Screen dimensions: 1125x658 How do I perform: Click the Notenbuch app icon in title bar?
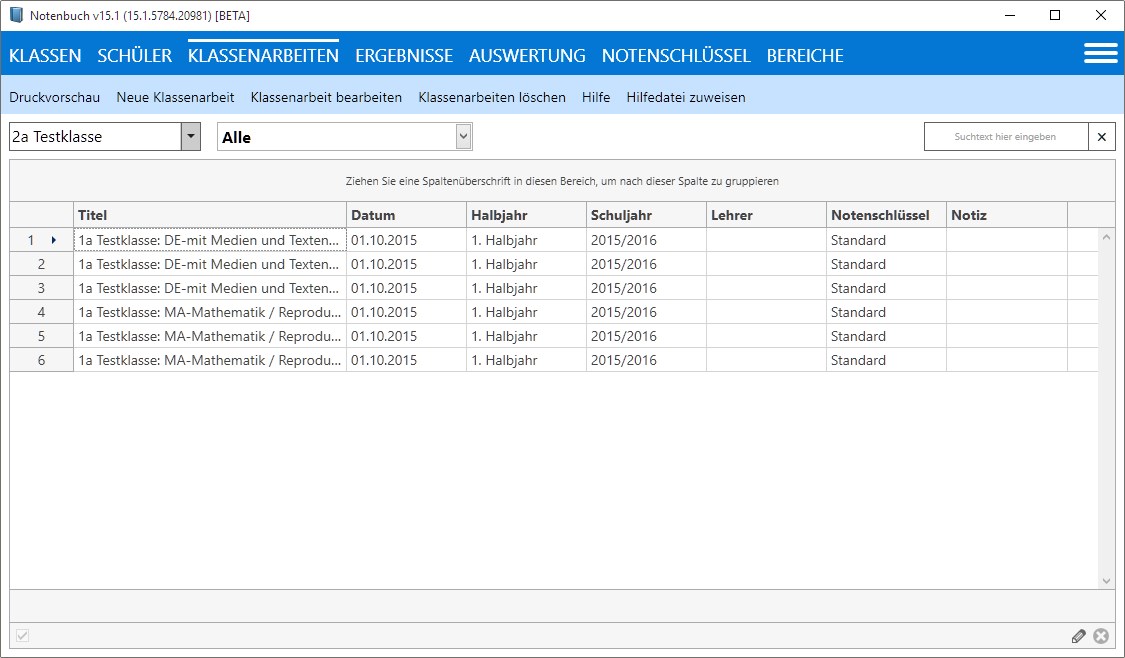pos(16,15)
